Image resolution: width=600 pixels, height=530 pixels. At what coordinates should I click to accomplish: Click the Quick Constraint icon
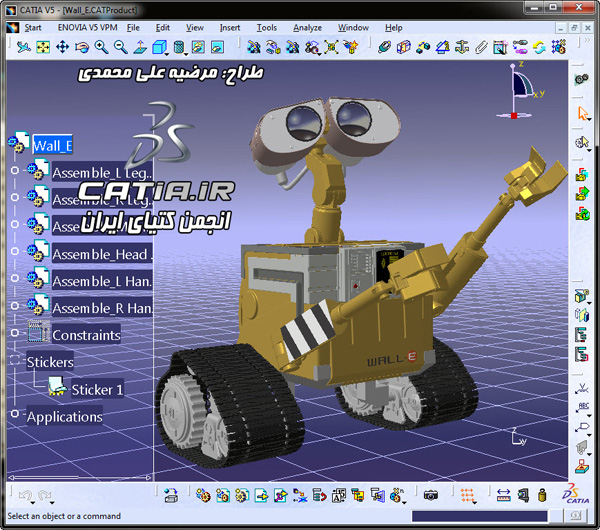coord(501,47)
